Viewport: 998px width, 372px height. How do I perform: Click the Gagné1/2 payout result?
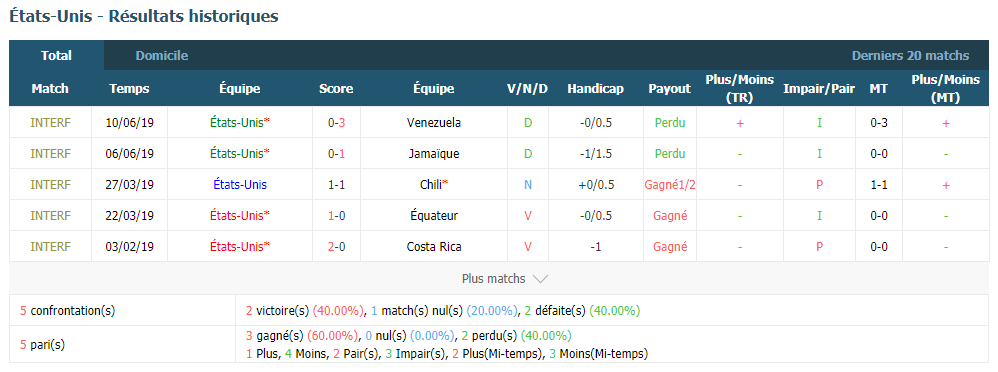point(670,185)
